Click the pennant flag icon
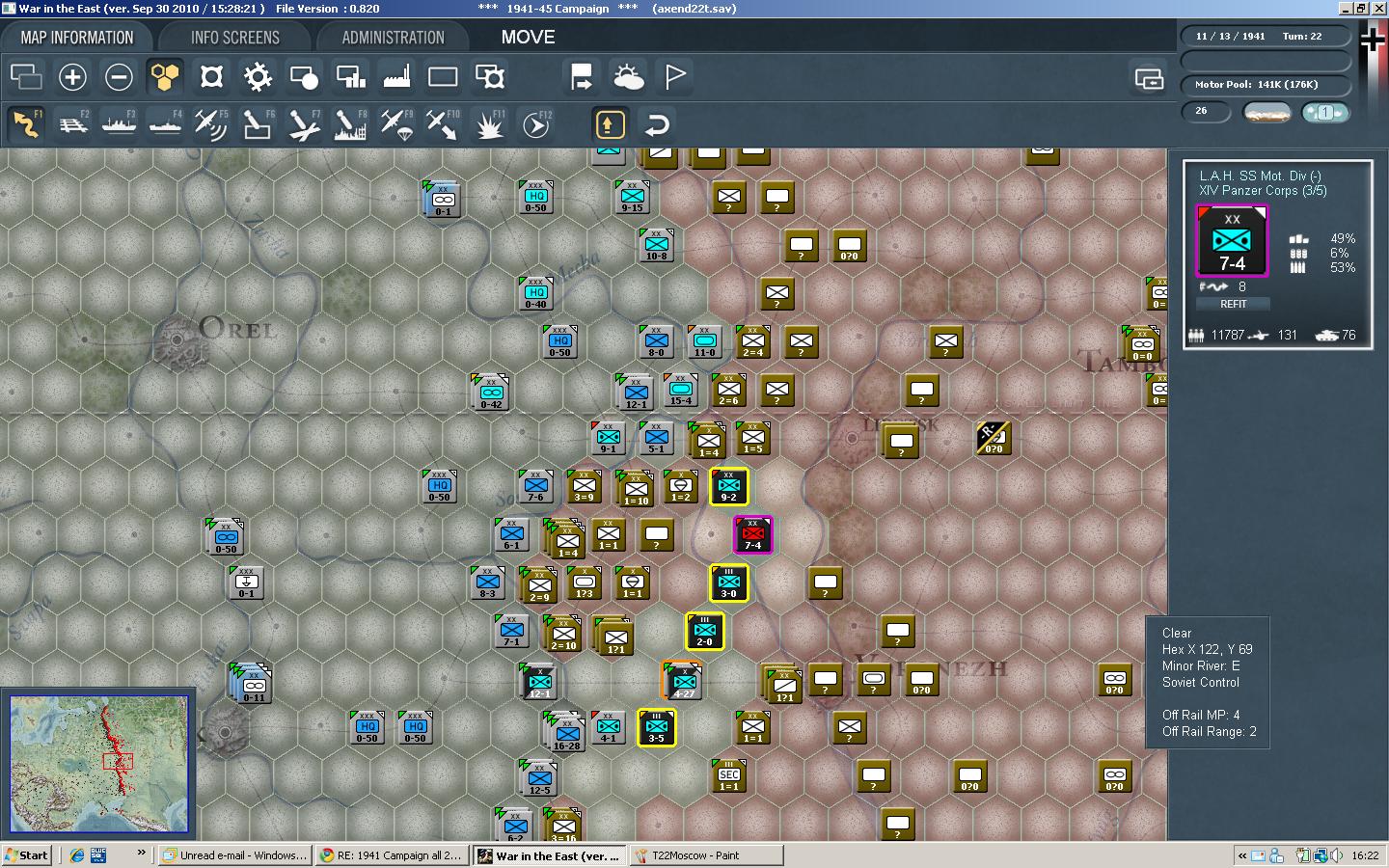1389x868 pixels. pyautogui.click(x=674, y=76)
